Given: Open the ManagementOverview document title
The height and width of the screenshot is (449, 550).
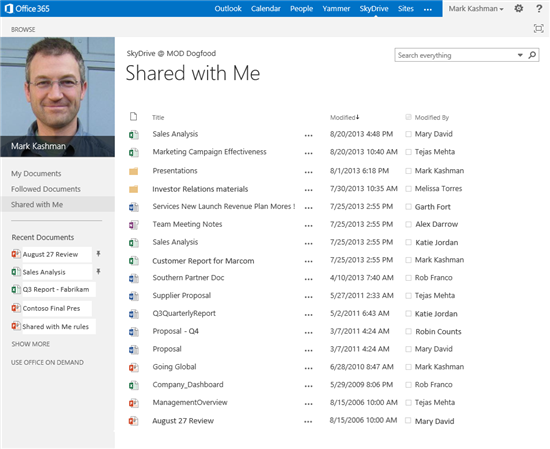Looking at the screenshot, I should [x=190, y=403].
